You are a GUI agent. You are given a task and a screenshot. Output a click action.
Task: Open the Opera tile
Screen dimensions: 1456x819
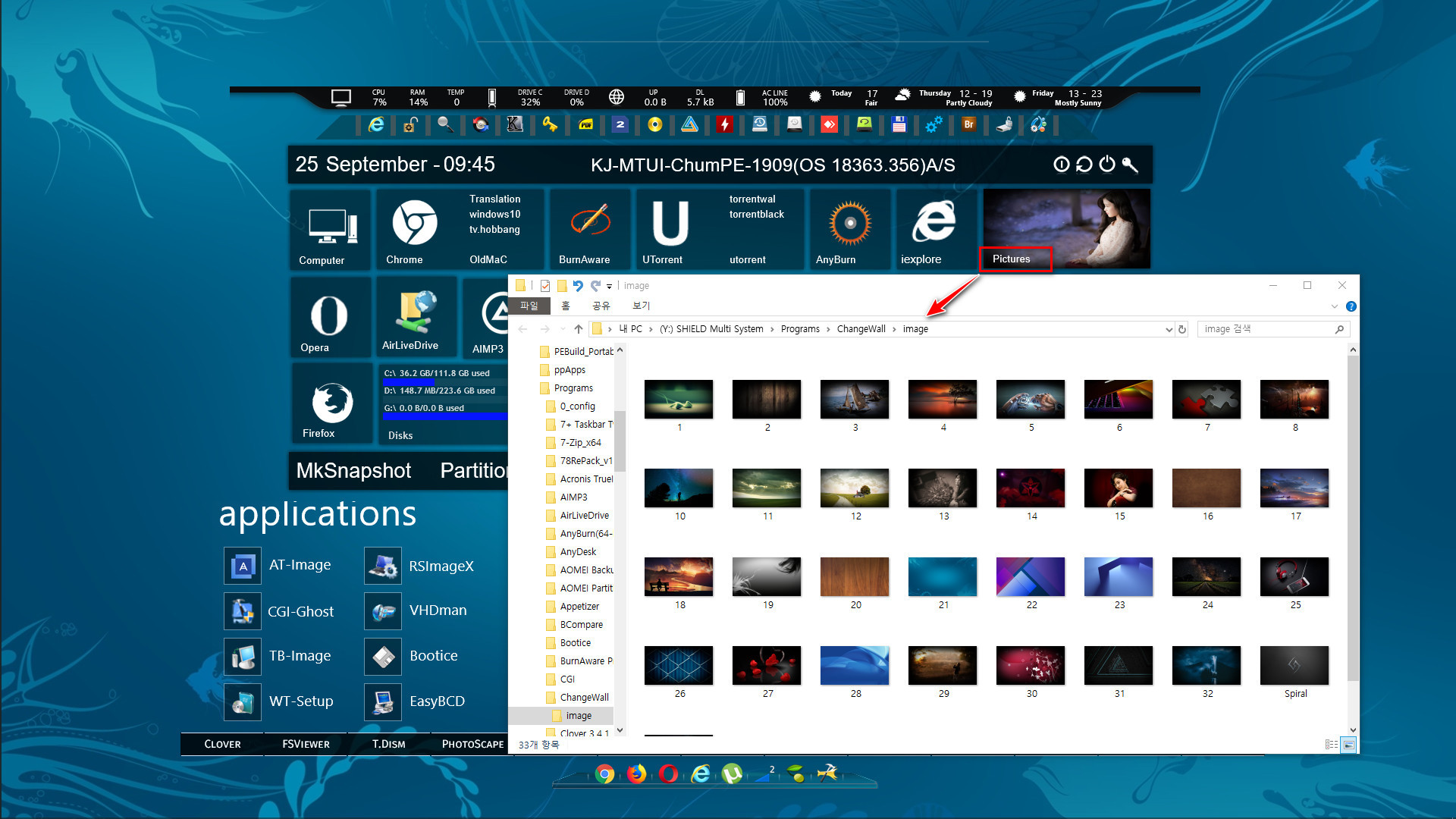coord(330,318)
